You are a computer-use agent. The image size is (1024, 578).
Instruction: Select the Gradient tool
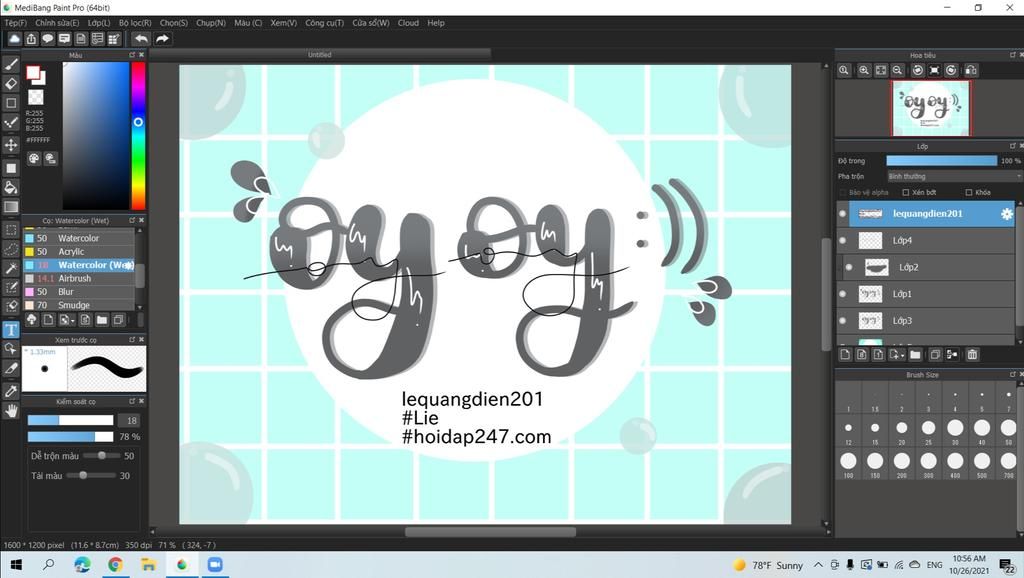tap(11, 208)
